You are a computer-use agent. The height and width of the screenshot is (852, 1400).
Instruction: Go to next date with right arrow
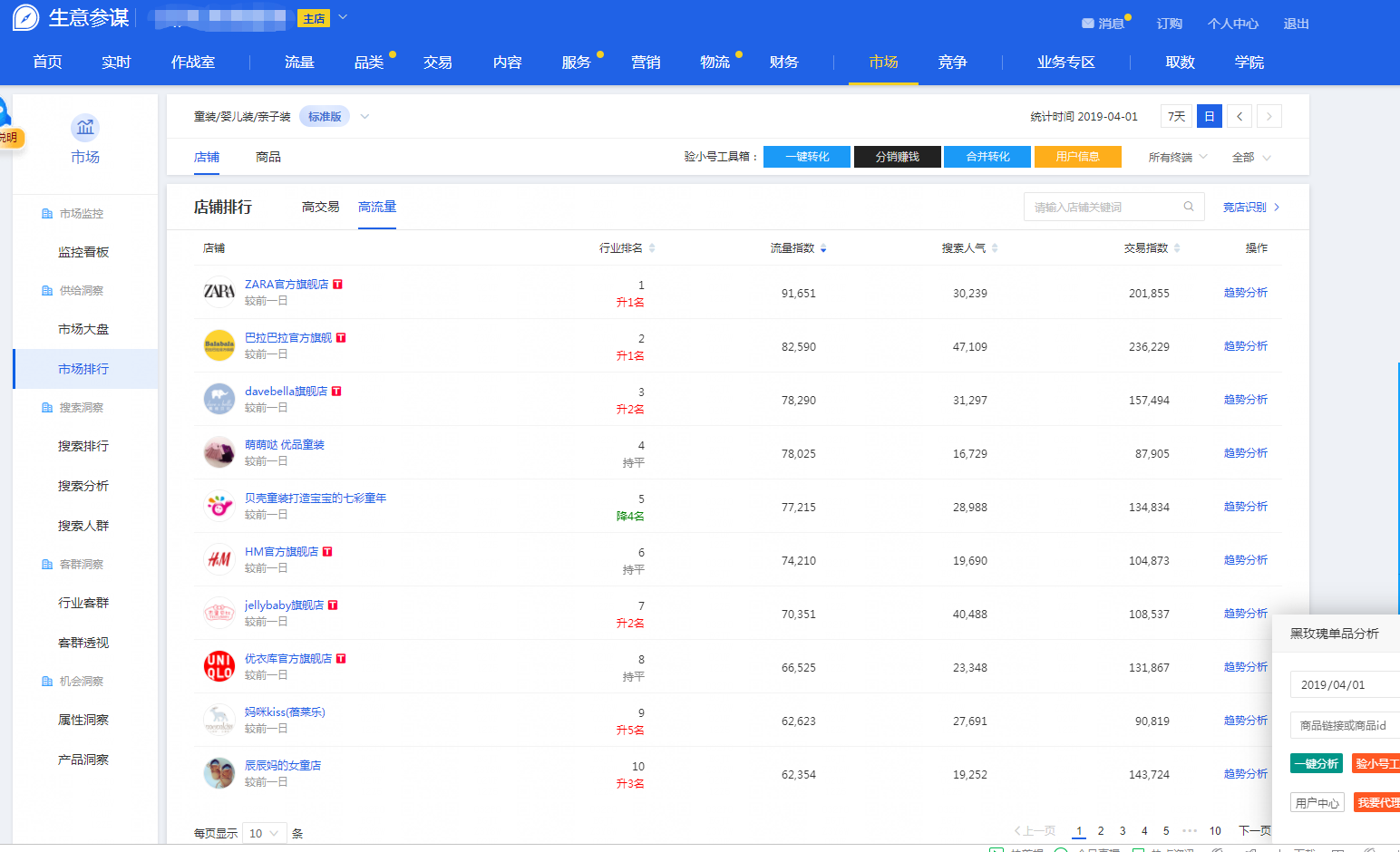1269,116
